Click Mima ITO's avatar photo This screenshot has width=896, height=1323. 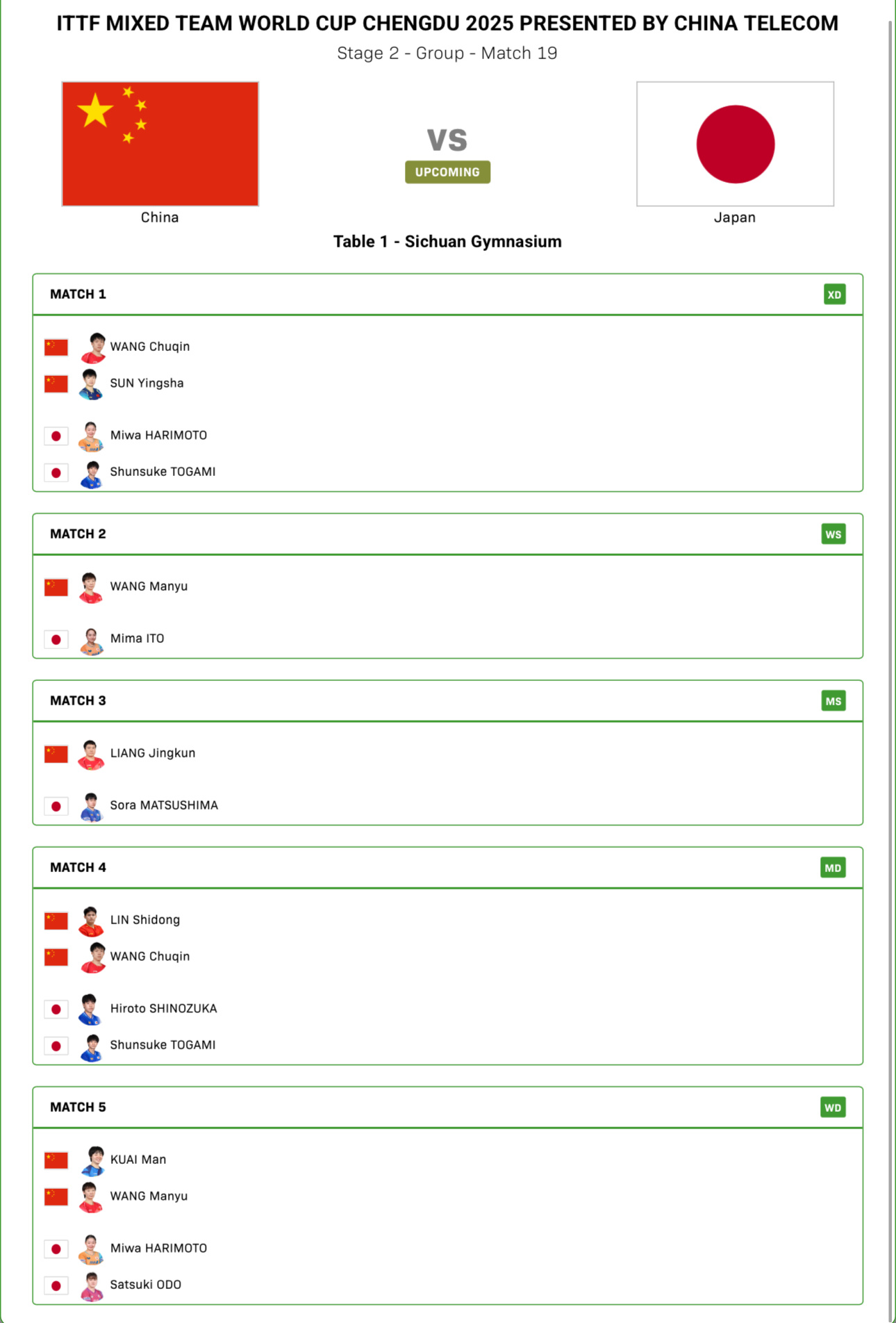click(x=91, y=640)
